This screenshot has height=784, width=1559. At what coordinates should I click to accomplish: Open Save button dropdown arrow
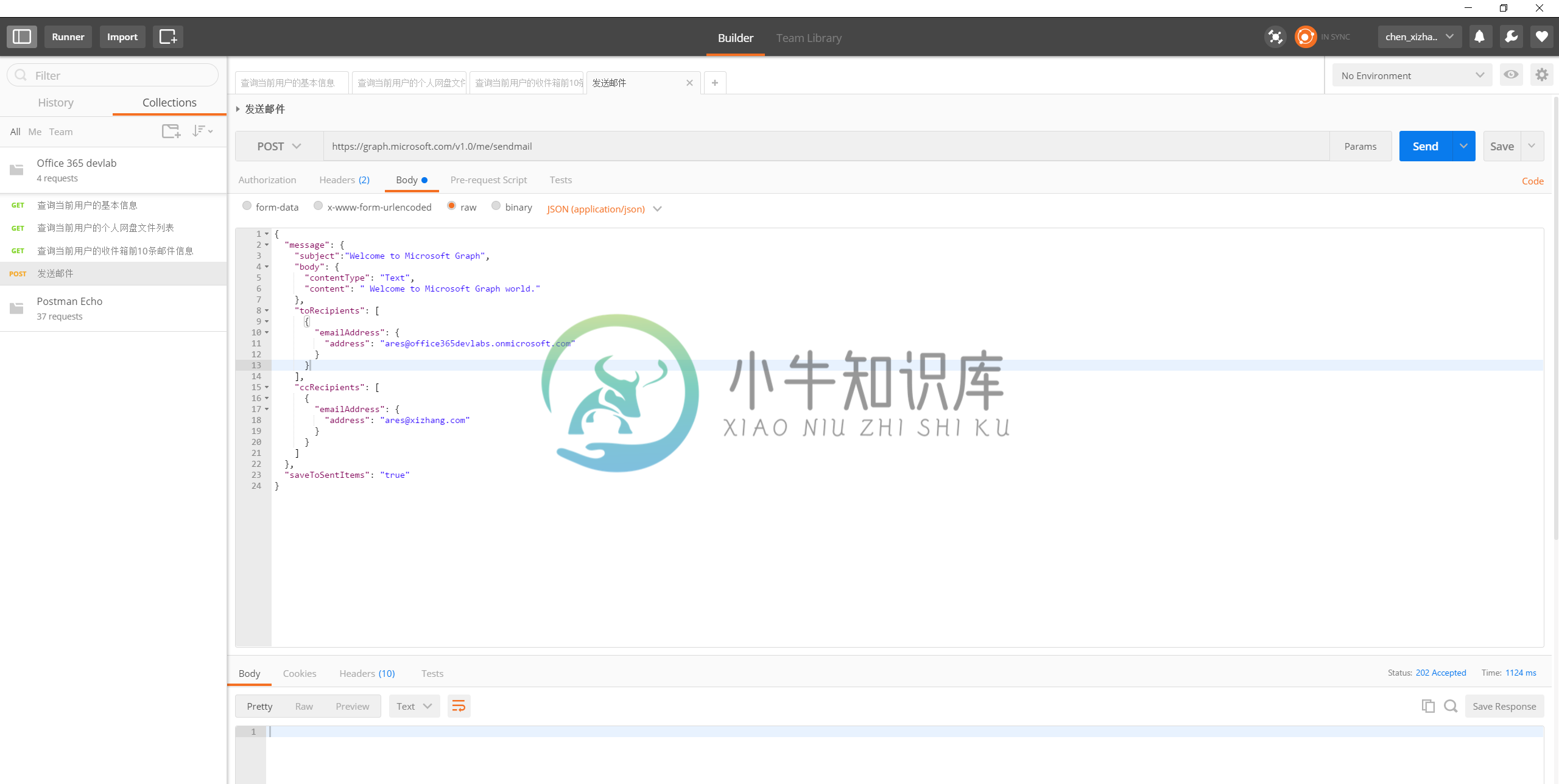[x=1532, y=146]
